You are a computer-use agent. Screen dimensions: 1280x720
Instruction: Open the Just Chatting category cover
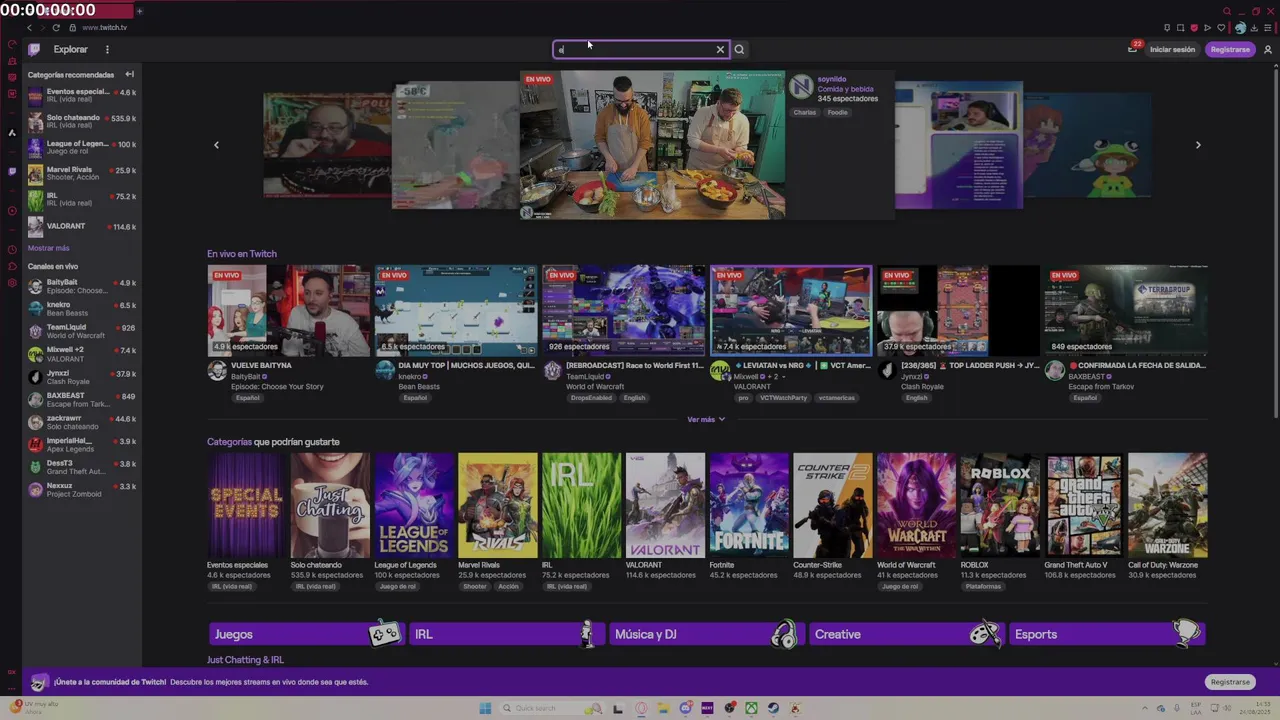tap(330, 505)
